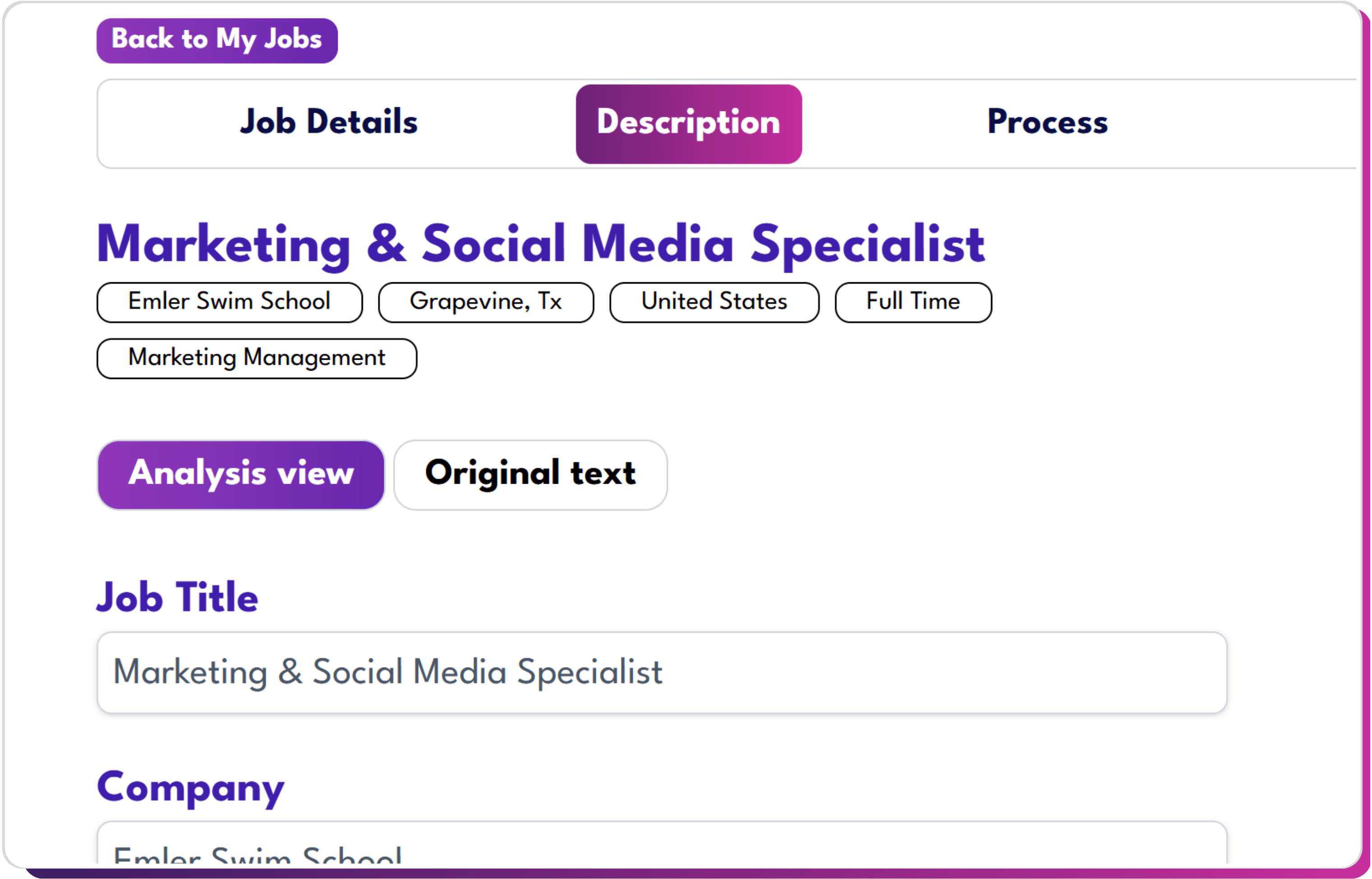Viewport: 1372px width, 879px height.
Task: Click the United States country tag
Action: click(x=714, y=302)
